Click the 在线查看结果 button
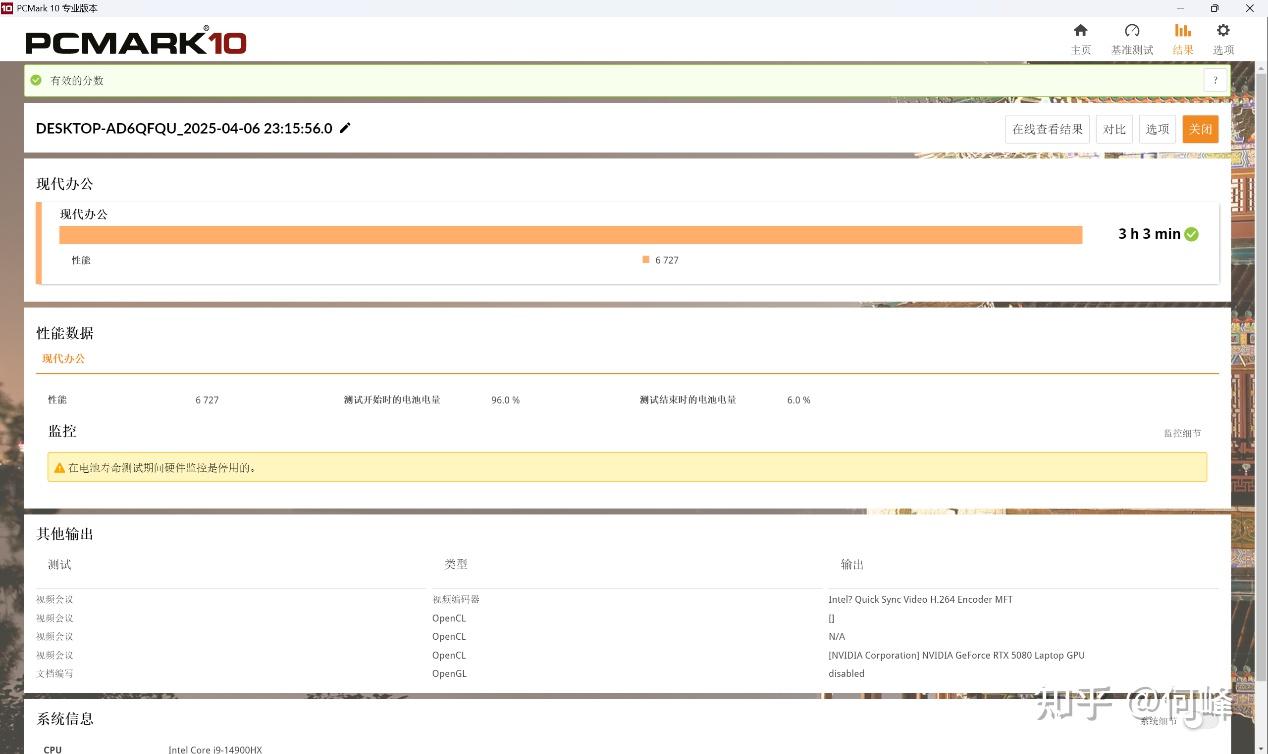Viewport: 1268px width, 754px height. 1046,128
